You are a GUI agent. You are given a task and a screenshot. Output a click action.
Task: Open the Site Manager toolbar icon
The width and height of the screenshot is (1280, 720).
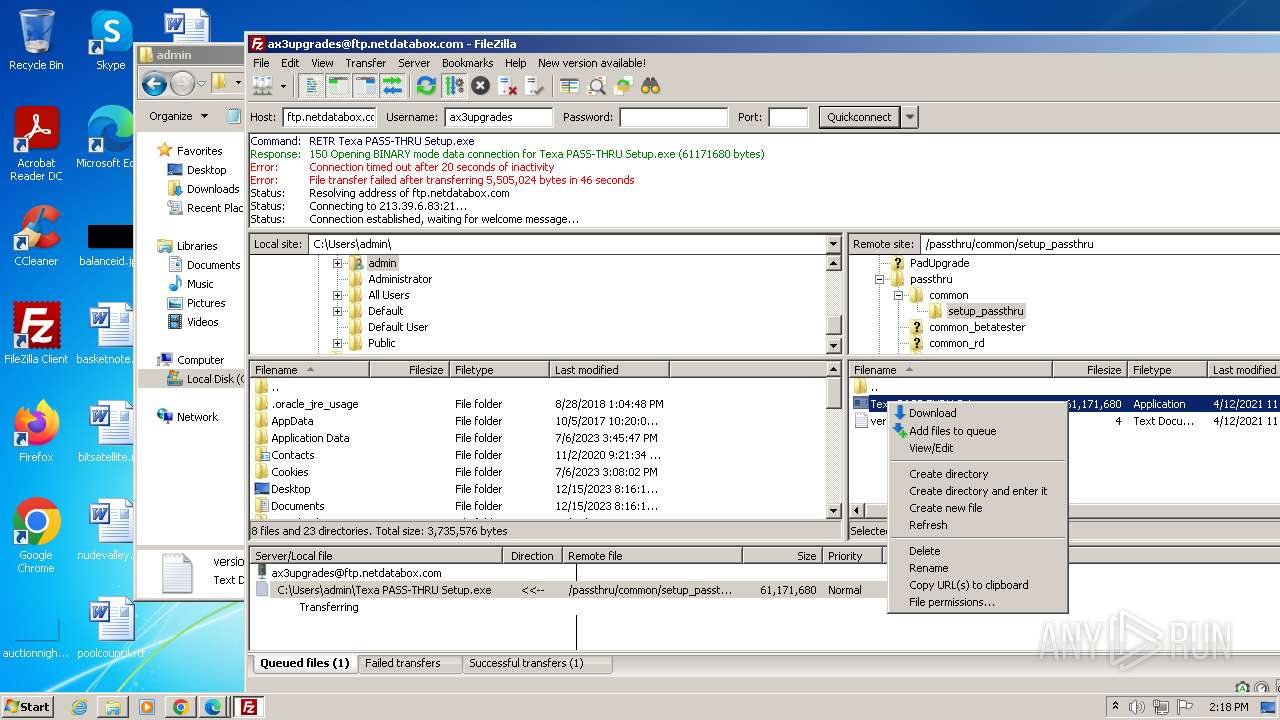coord(261,86)
